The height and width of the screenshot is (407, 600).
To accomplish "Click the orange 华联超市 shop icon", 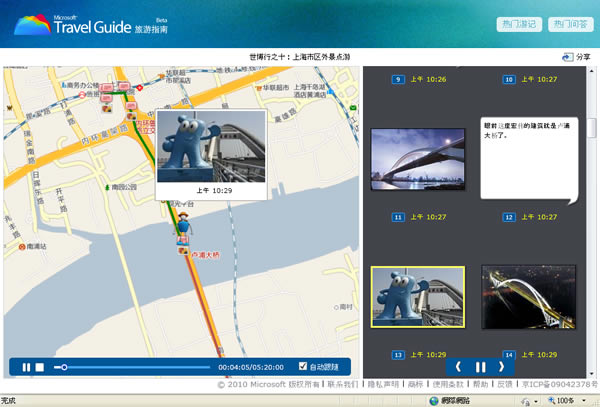I will coord(259,88).
